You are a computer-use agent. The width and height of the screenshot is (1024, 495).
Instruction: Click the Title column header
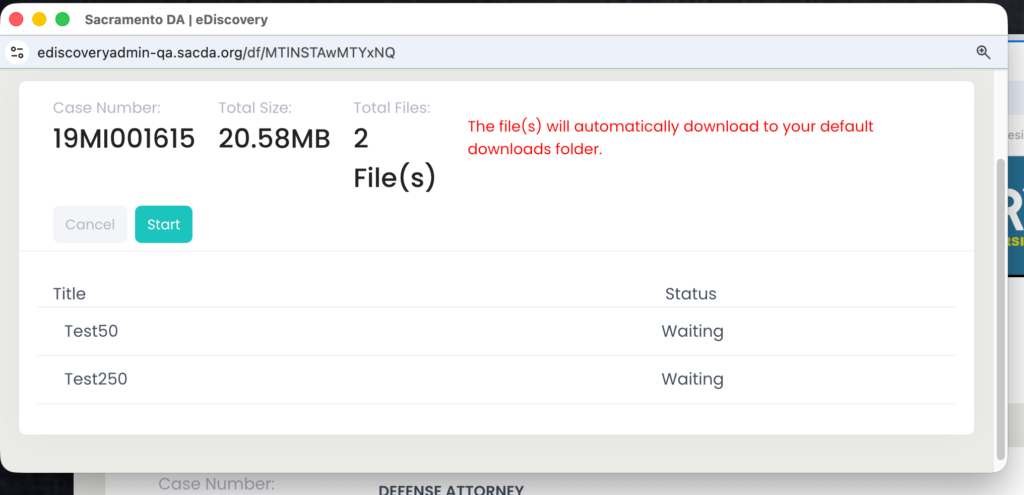pos(69,294)
